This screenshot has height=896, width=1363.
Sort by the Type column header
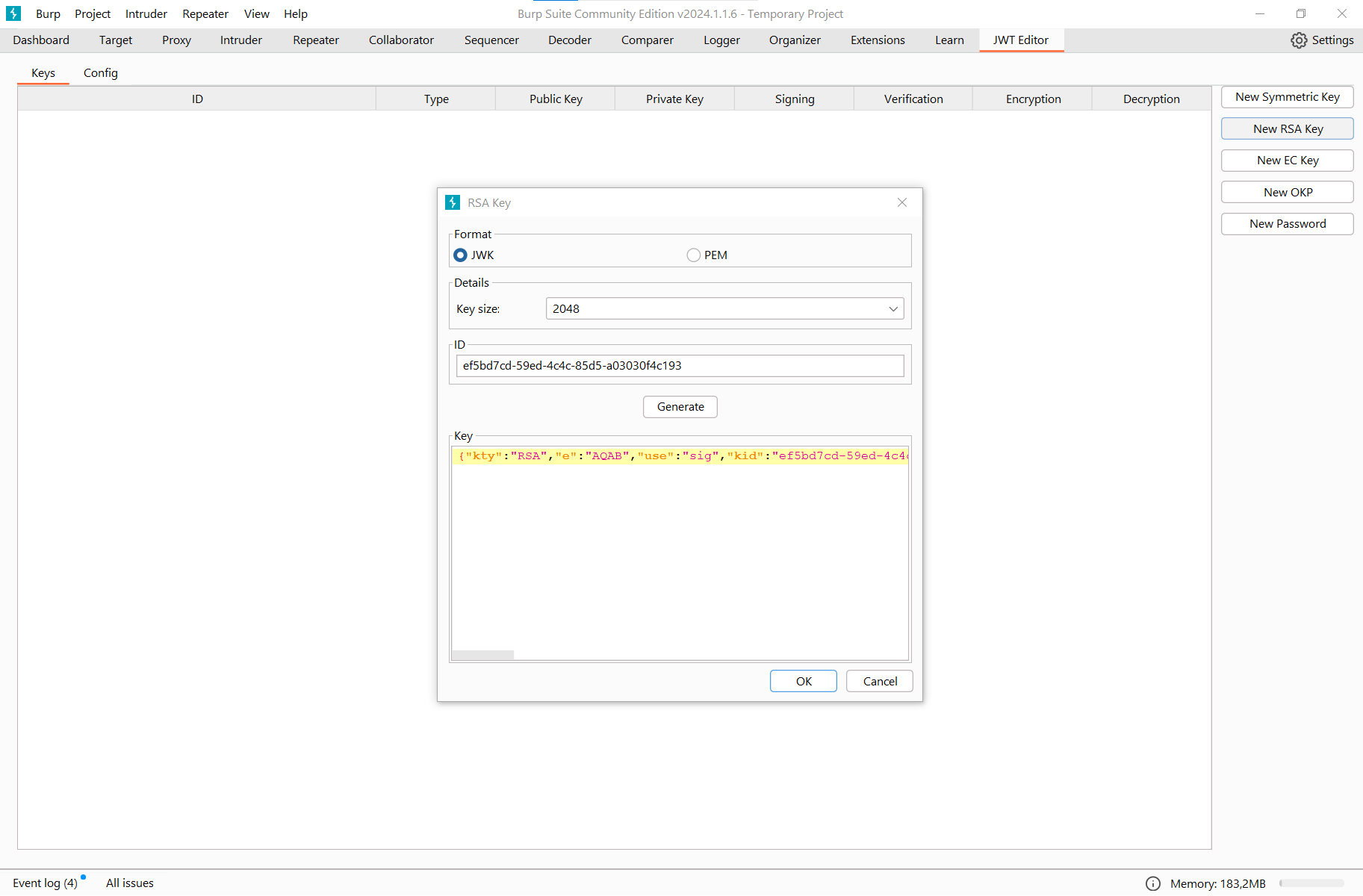[436, 99]
